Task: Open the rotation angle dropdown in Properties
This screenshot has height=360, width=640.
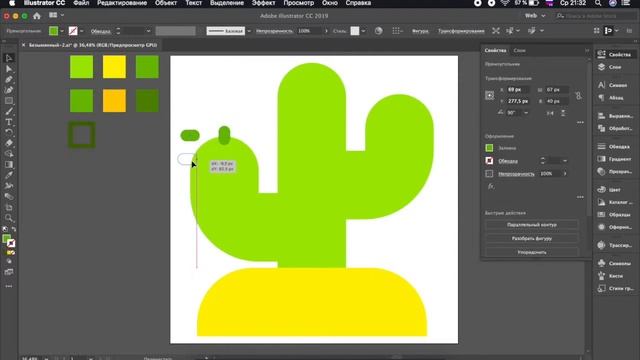Action: pyautogui.click(x=526, y=113)
